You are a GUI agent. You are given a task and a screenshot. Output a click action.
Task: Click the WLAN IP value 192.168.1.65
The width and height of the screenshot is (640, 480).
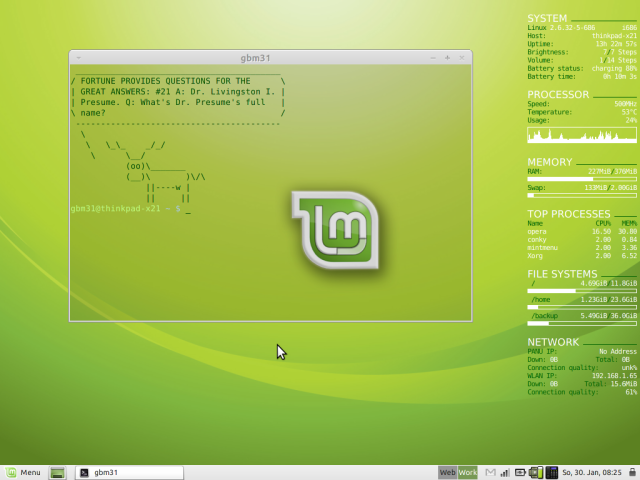[x=614, y=376]
